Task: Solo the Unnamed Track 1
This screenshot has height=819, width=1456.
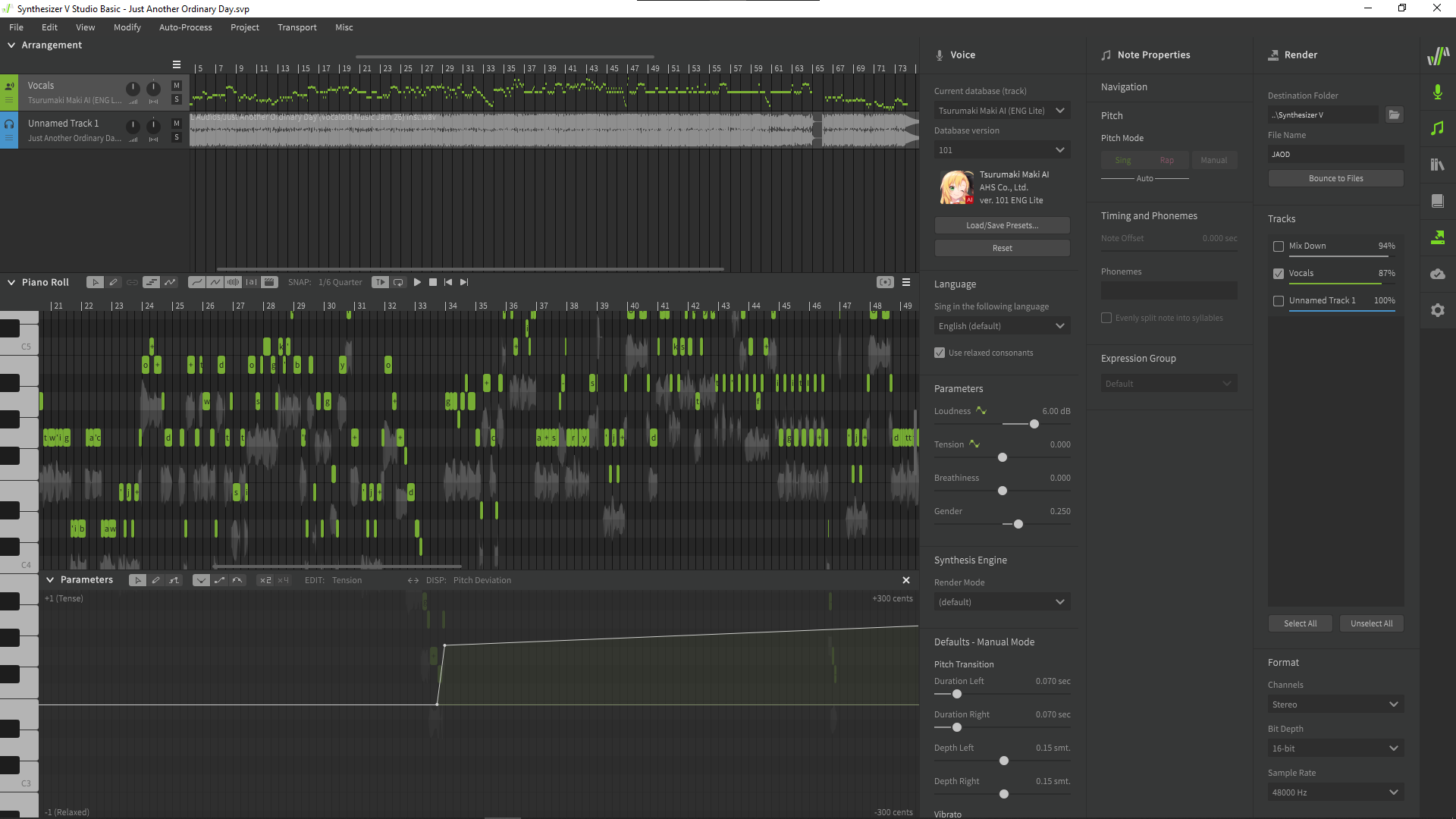Action: (177, 137)
